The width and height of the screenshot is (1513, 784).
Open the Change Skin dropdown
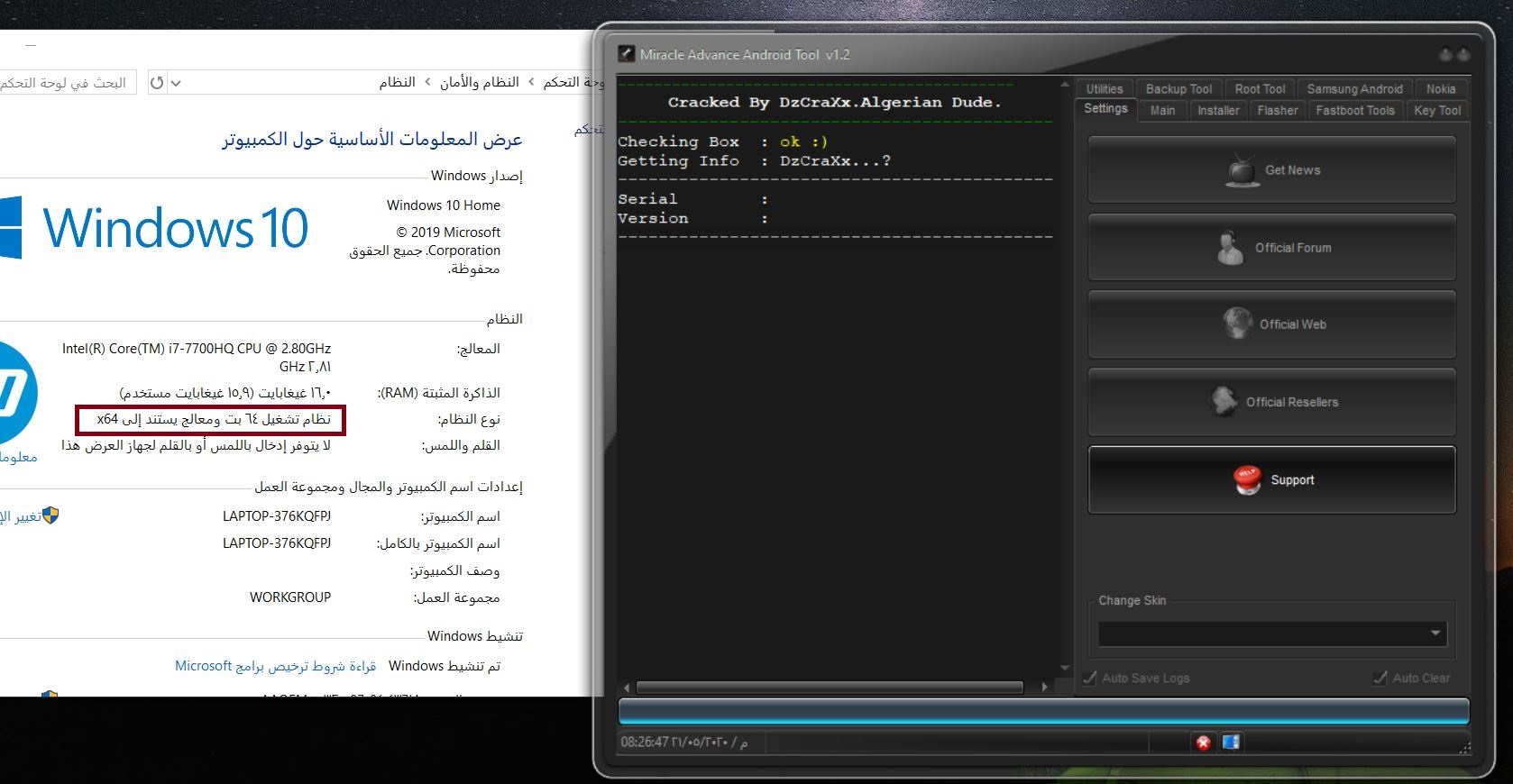1272,634
